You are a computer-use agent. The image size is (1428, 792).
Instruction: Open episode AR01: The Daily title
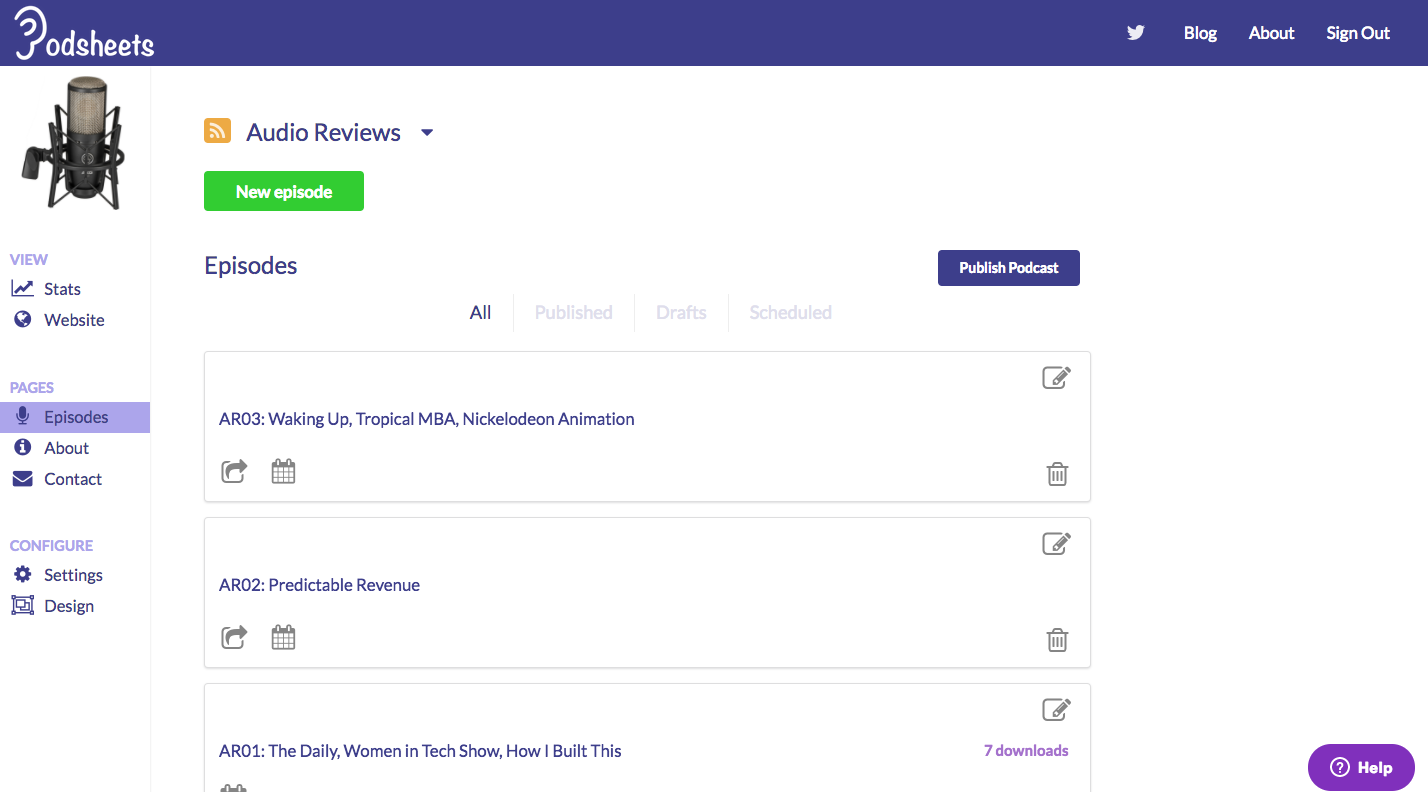click(x=420, y=751)
